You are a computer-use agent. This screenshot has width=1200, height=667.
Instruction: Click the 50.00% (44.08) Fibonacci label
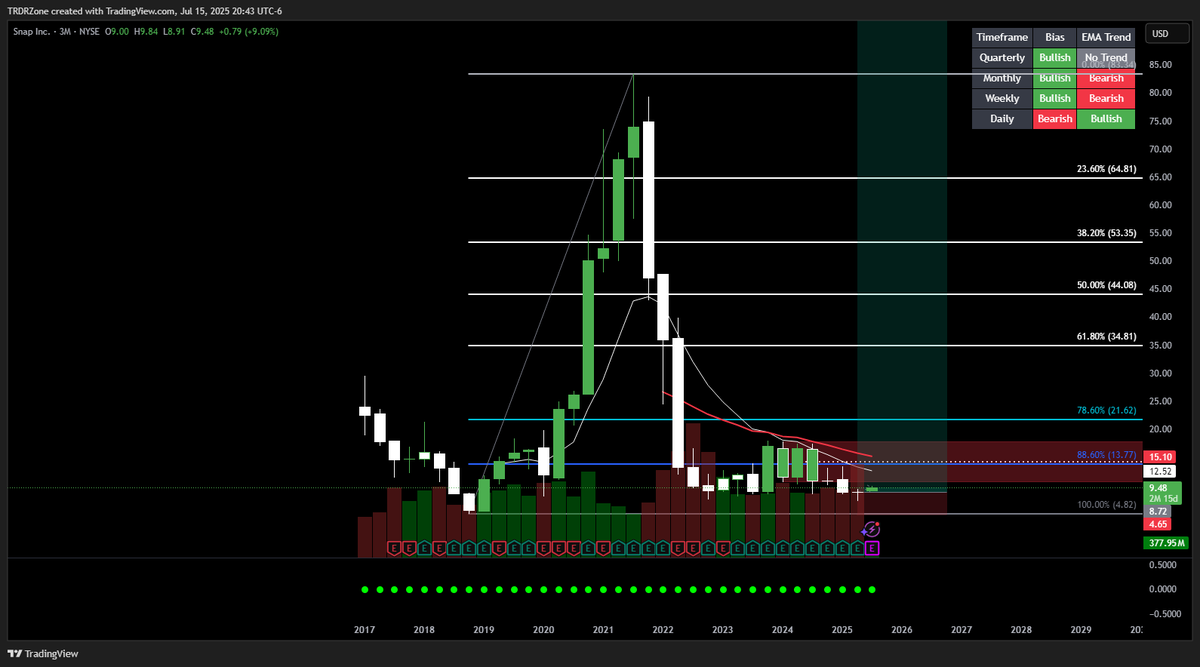pos(1108,286)
